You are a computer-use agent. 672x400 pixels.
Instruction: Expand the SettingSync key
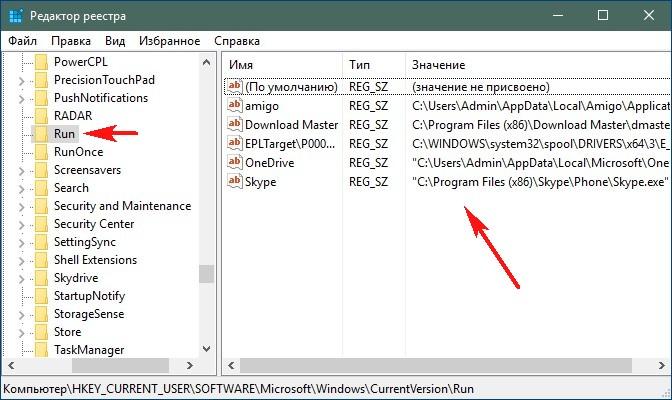[21, 243]
